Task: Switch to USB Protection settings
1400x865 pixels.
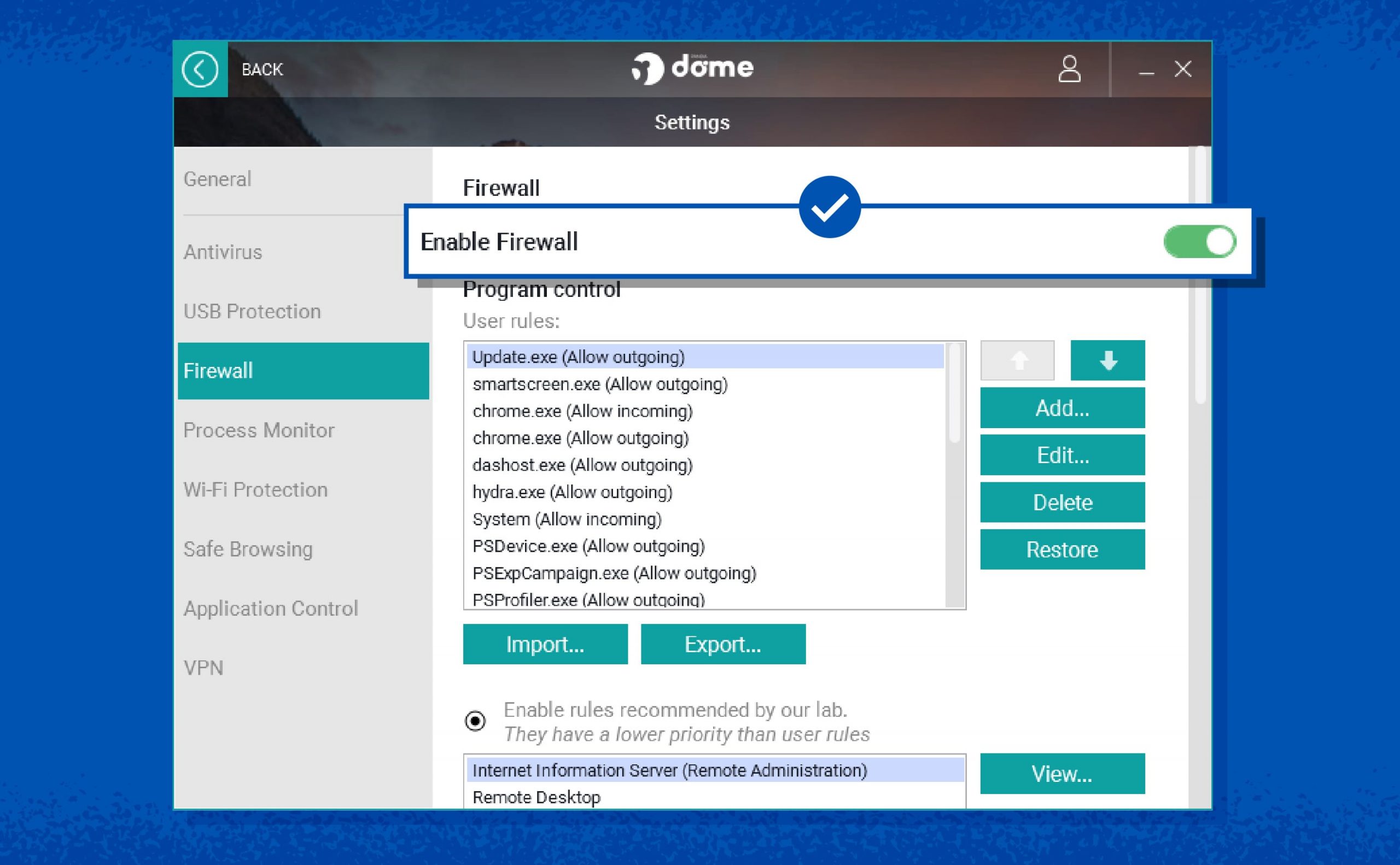Action: pyautogui.click(x=252, y=311)
